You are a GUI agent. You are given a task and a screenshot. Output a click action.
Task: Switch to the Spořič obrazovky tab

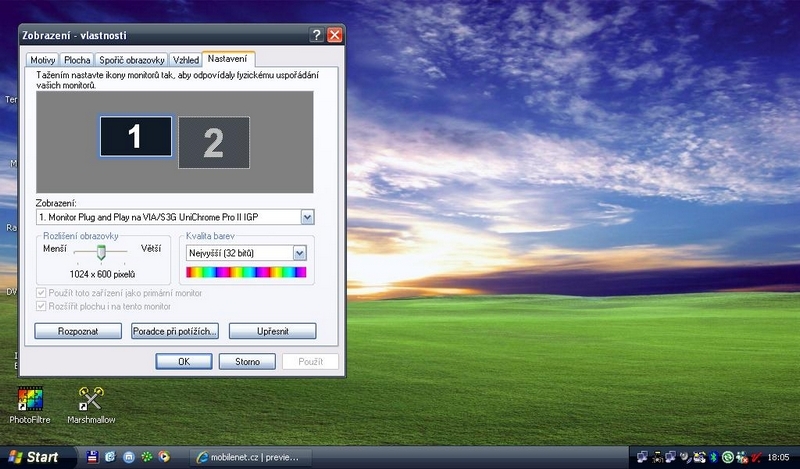click(x=131, y=60)
